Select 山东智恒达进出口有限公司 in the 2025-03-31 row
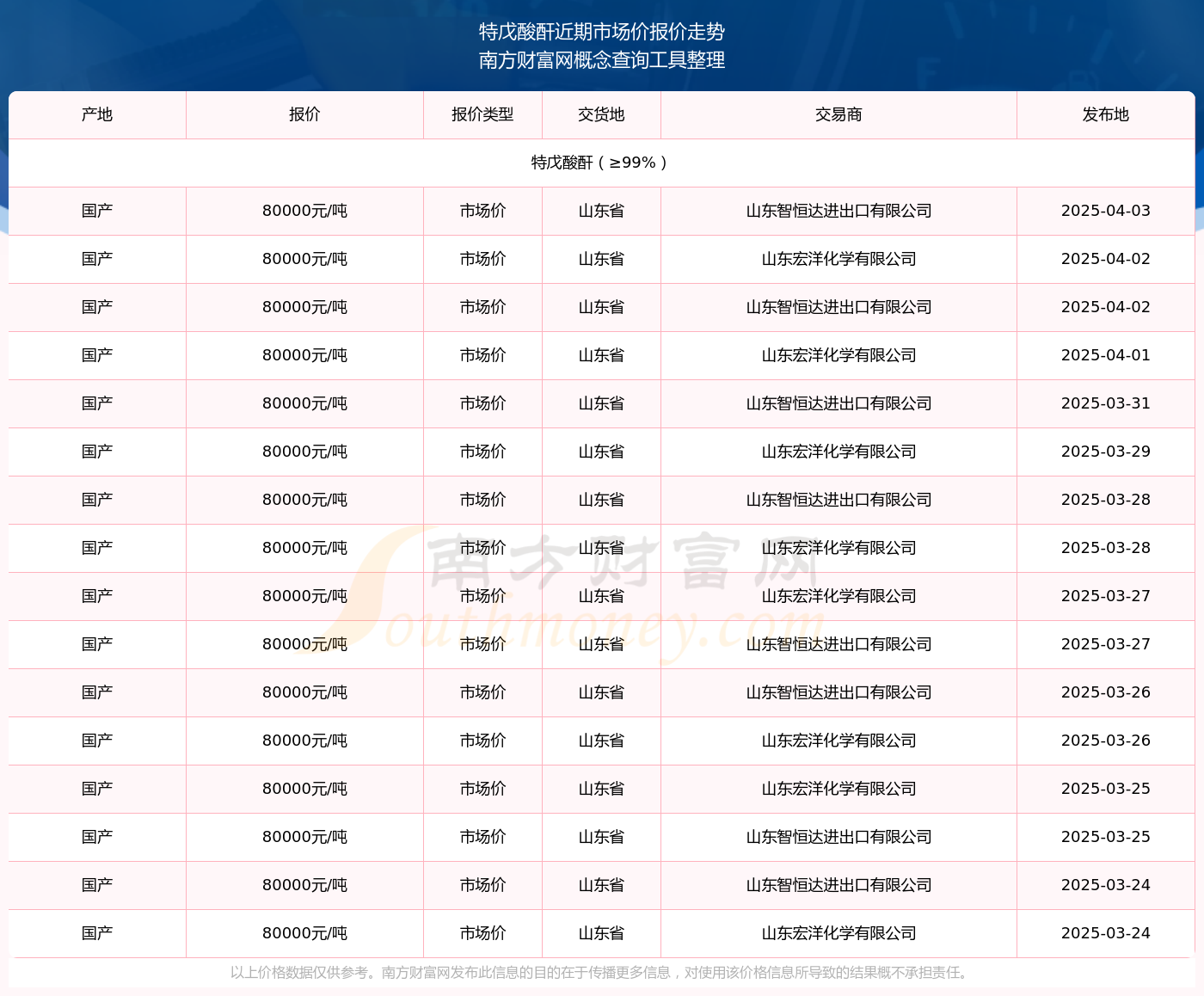The height and width of the screenshot is (996, 1204). coord(838,403)
